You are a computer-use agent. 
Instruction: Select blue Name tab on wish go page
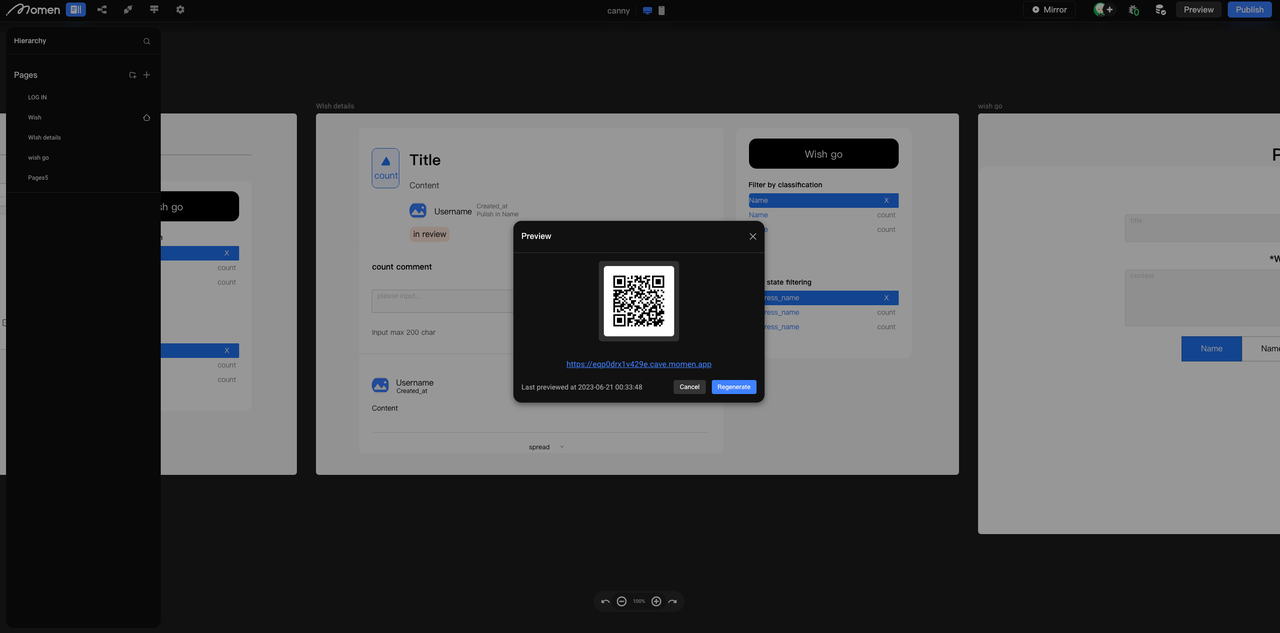(x=1211, y=348)
